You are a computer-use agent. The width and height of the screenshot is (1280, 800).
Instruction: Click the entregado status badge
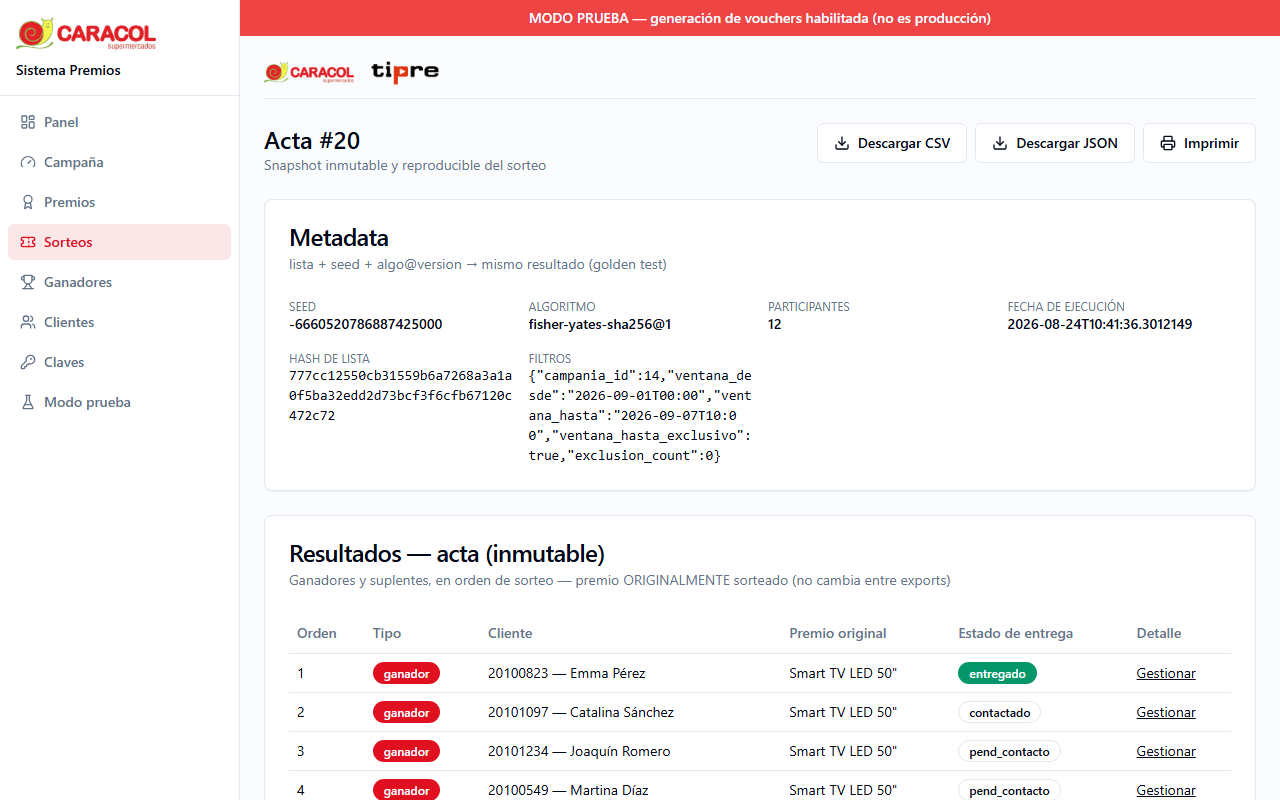997,673
